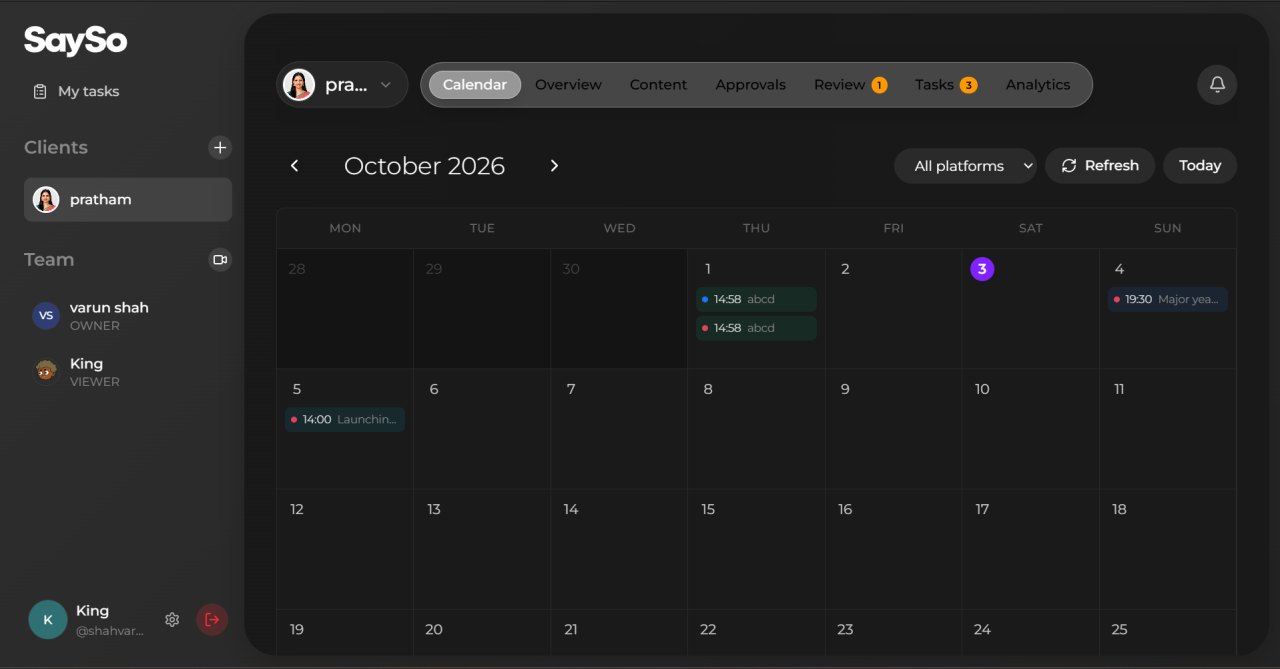Add a new client with plus icon
Image resolution: width=1280 pixels, height=669 pixels.
click(x=220, y=147)
